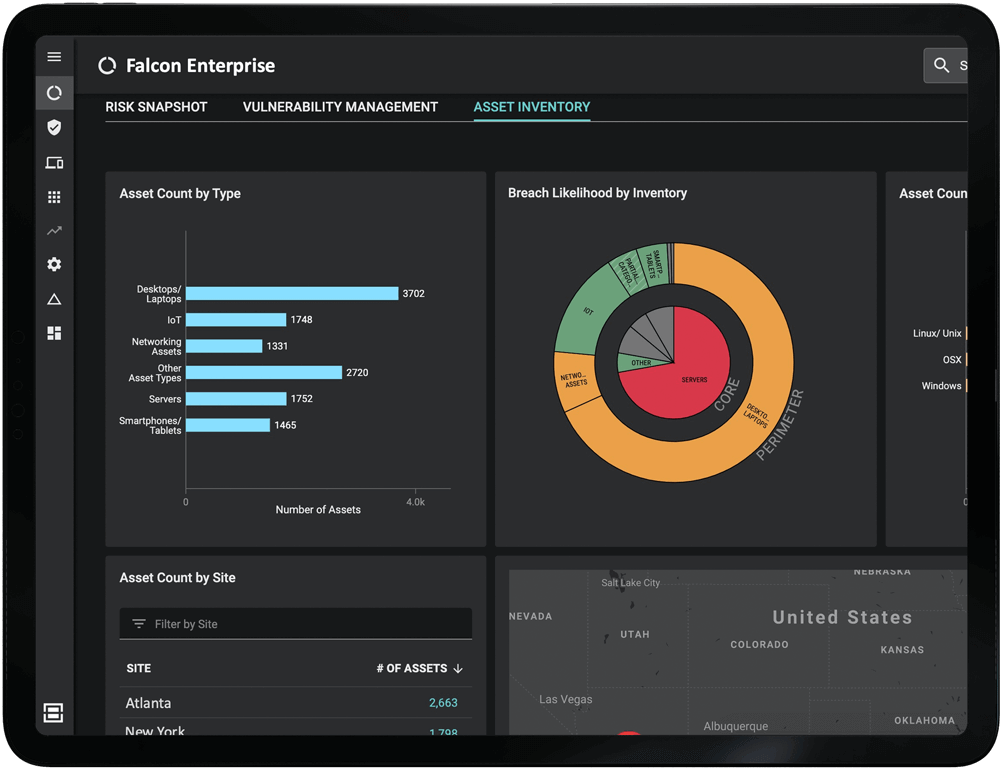Open the shield checkmark sidebar icon

(x=54, y=128)
